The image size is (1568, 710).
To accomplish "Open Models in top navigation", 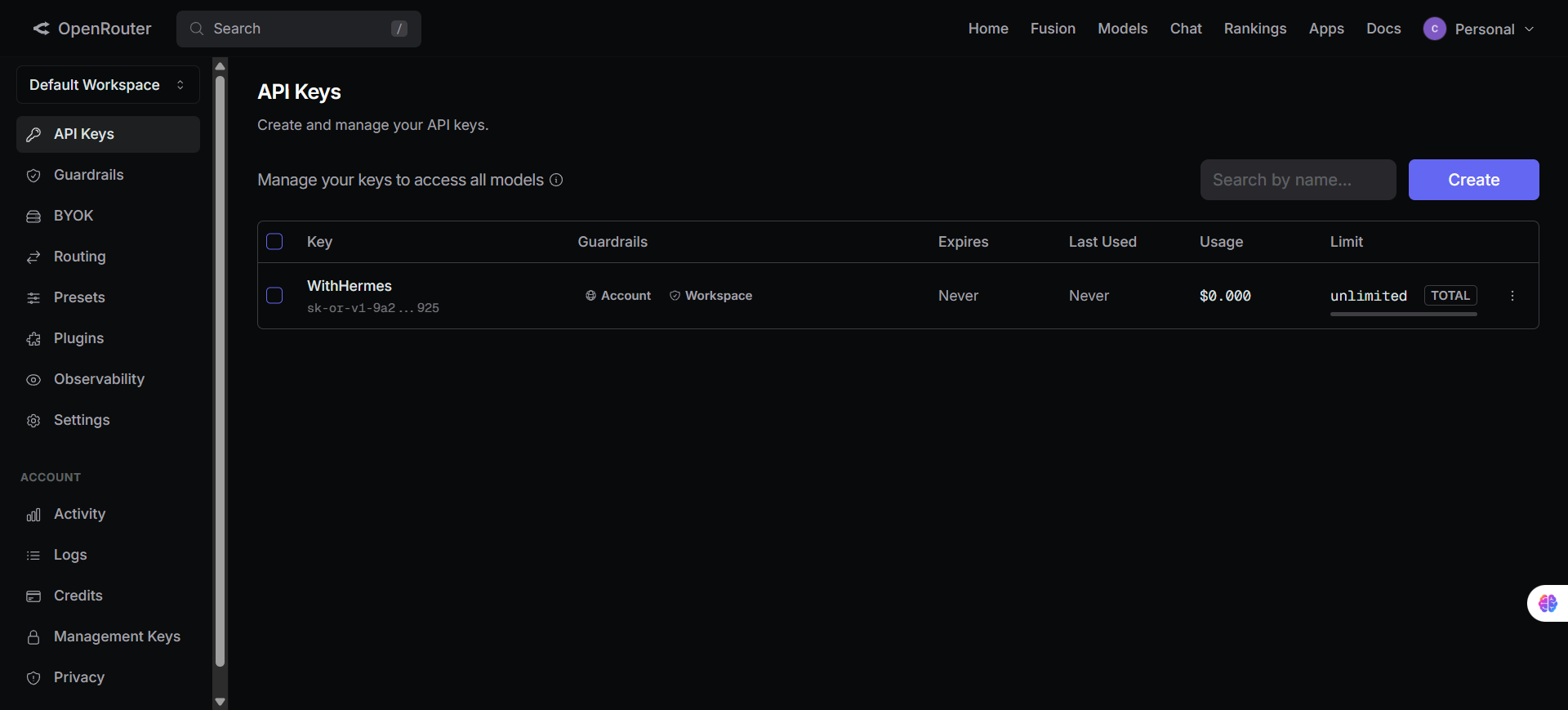I will tap(1122, 29).
